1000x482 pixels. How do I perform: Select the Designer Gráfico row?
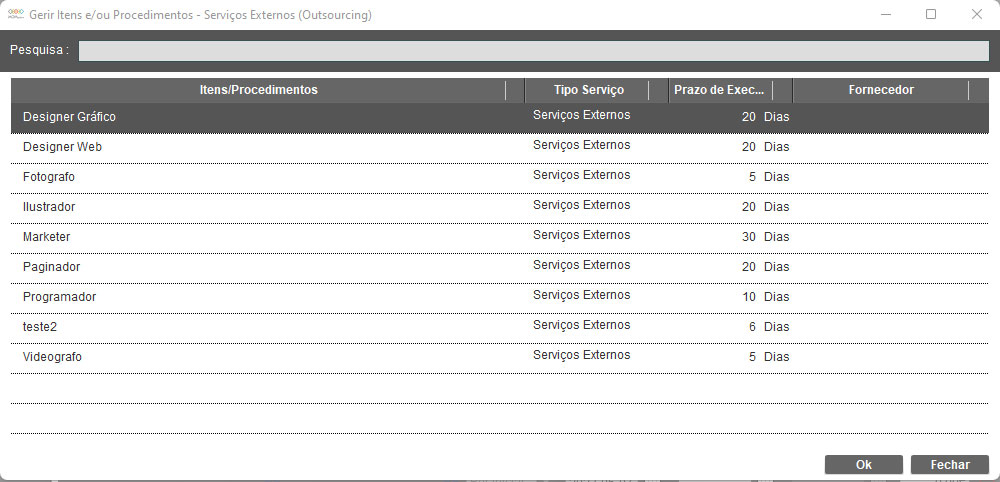[x=70, y=117]
